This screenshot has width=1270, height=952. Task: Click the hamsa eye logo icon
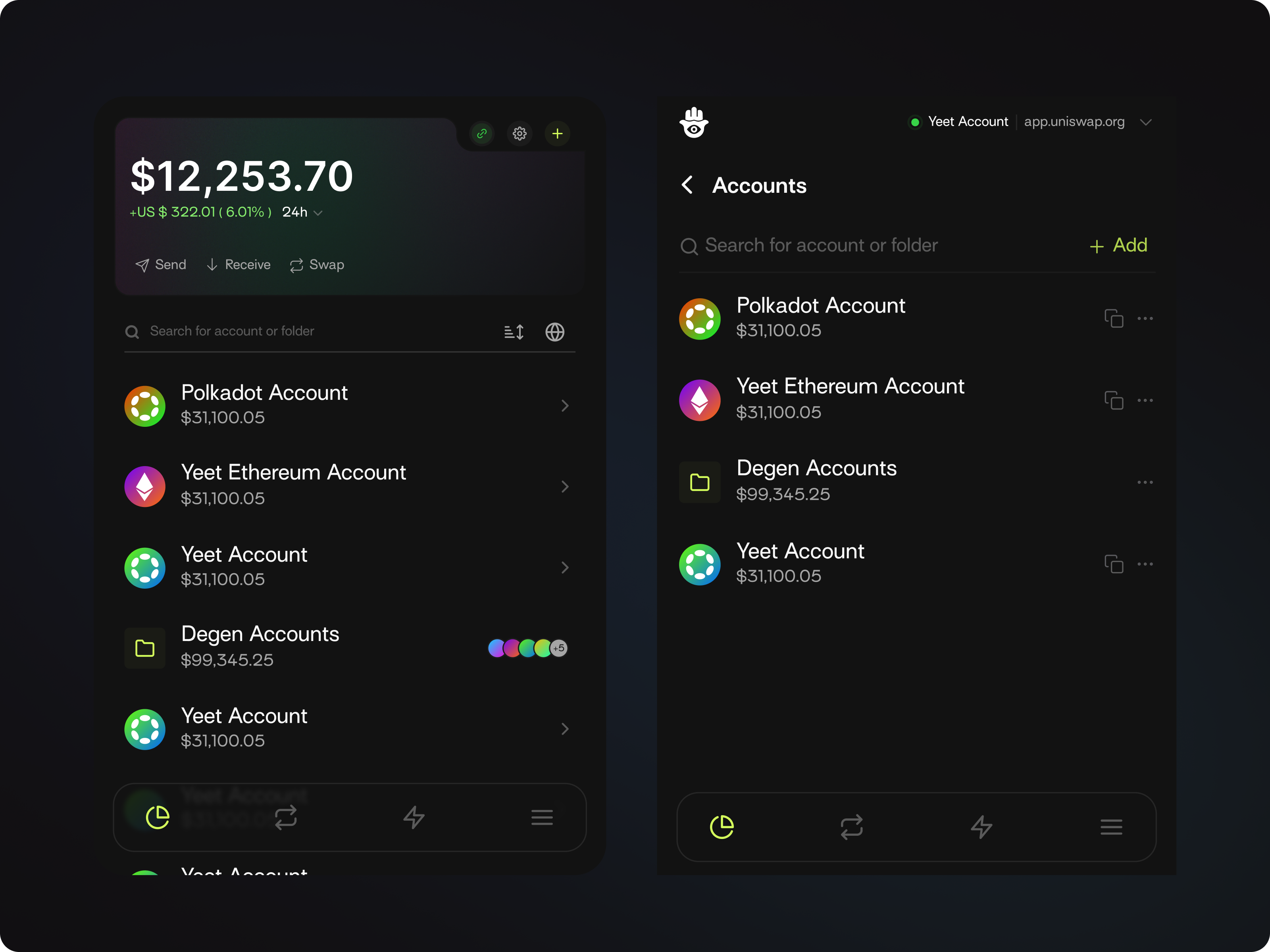pos(694,122)
